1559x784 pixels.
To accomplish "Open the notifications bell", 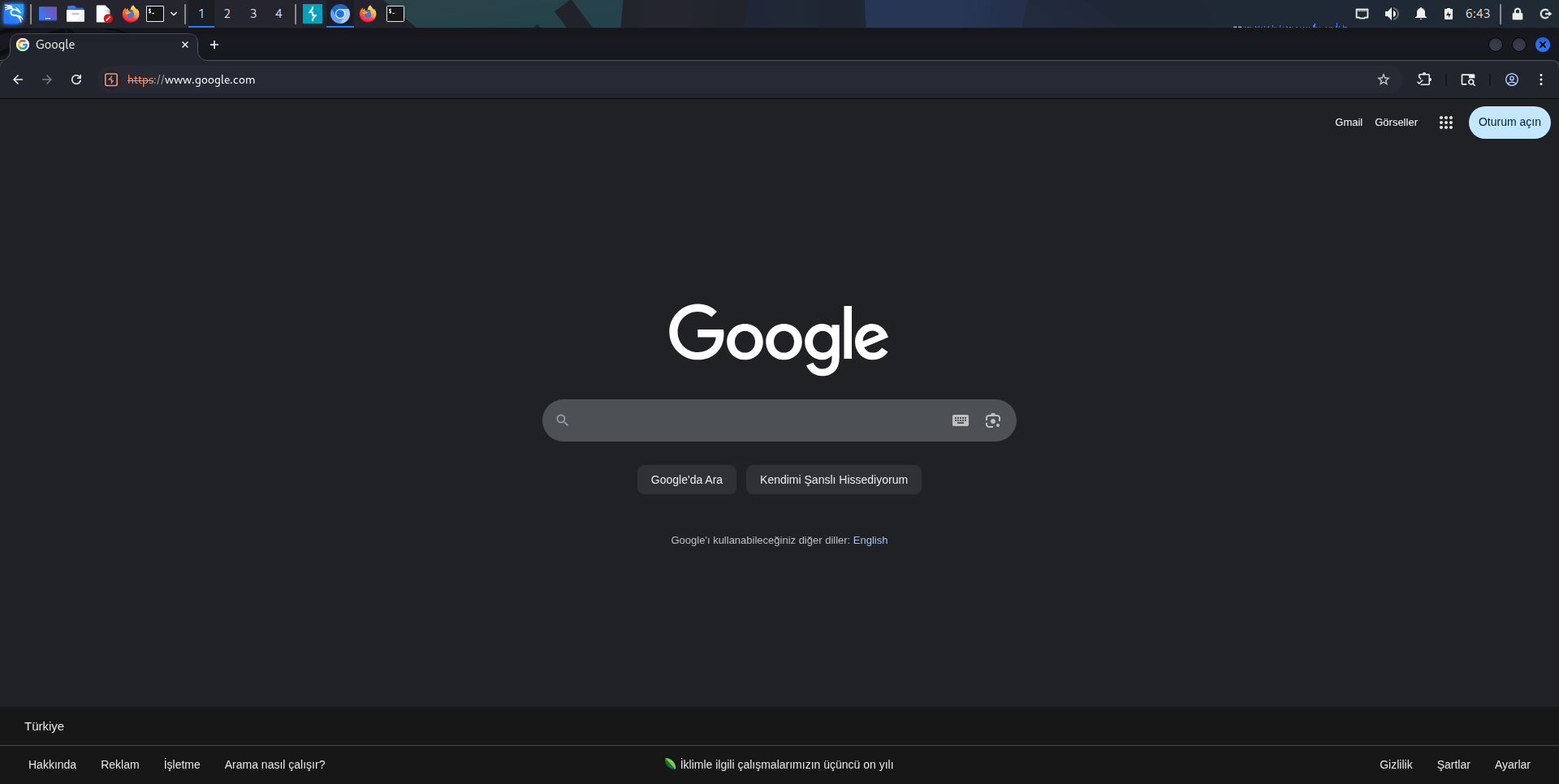I will [x=1421, y=14].
